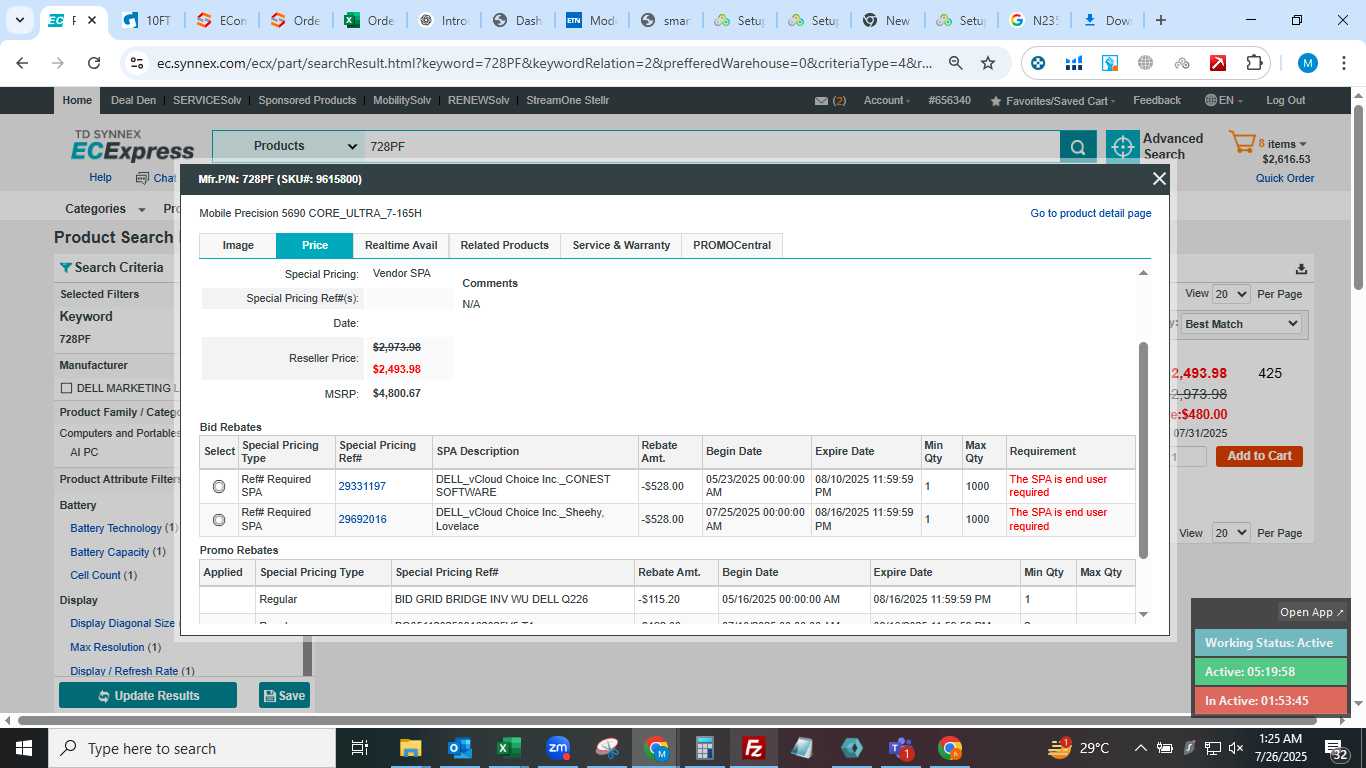Open the Best Match sort dropdown
This screenshot has height=768, width=1366.
[1241, 324]
